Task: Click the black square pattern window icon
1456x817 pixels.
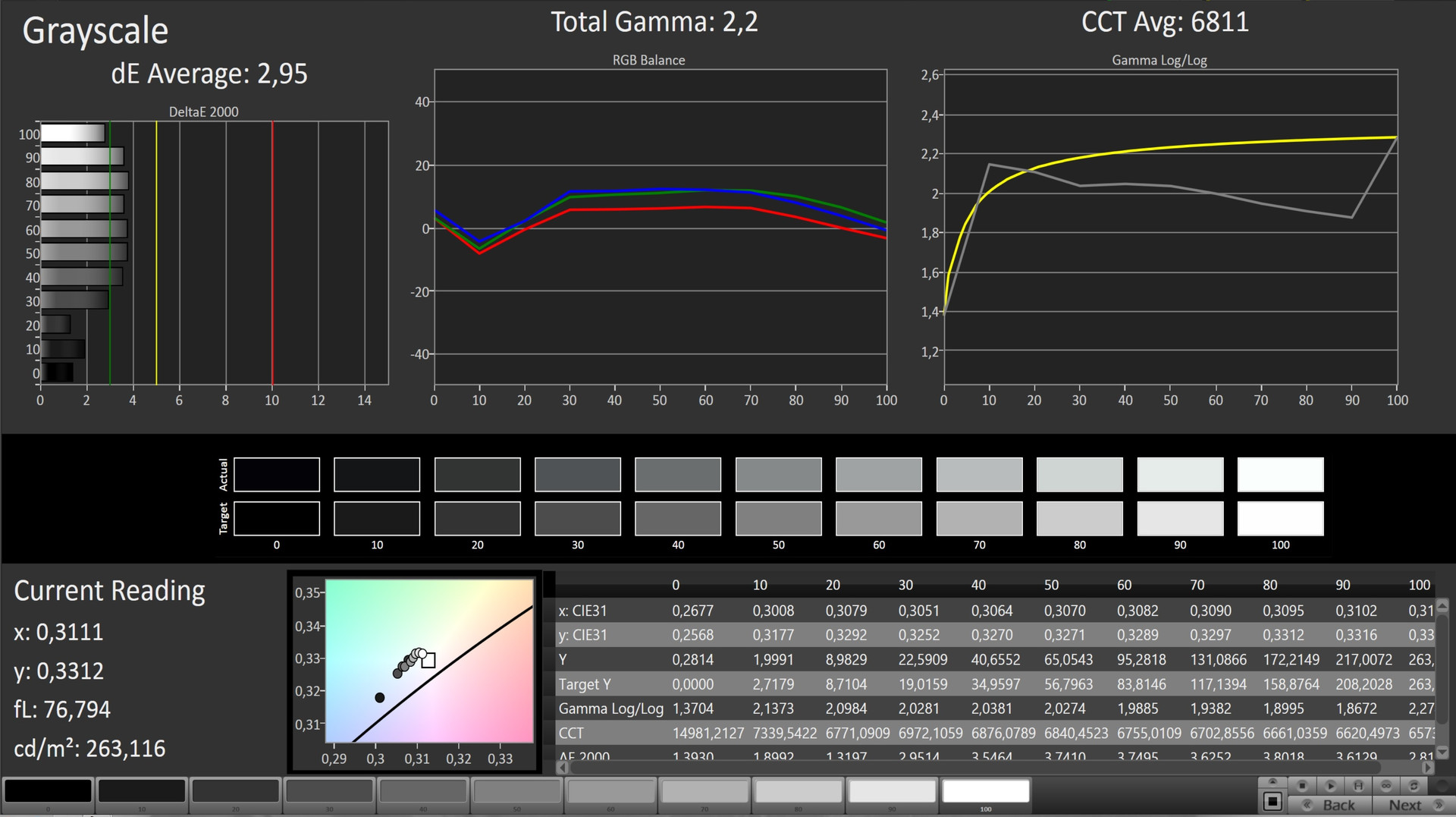Action: (1272, 801)
